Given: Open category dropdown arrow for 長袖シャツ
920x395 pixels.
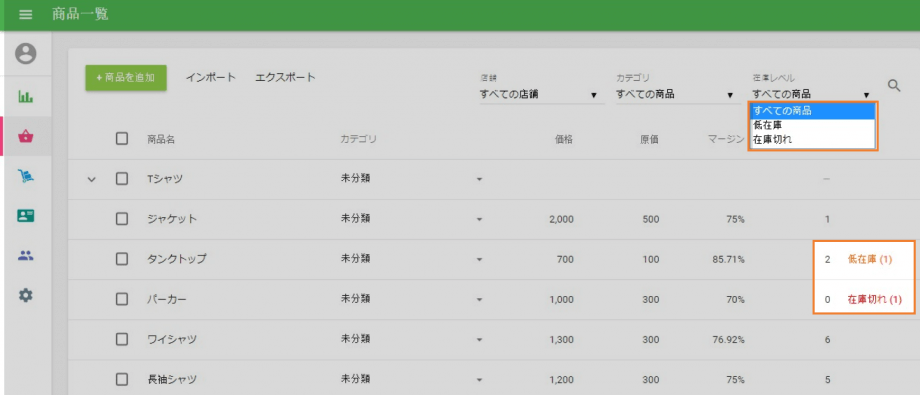Looking at the screenshot, I should tap(479, 380).
